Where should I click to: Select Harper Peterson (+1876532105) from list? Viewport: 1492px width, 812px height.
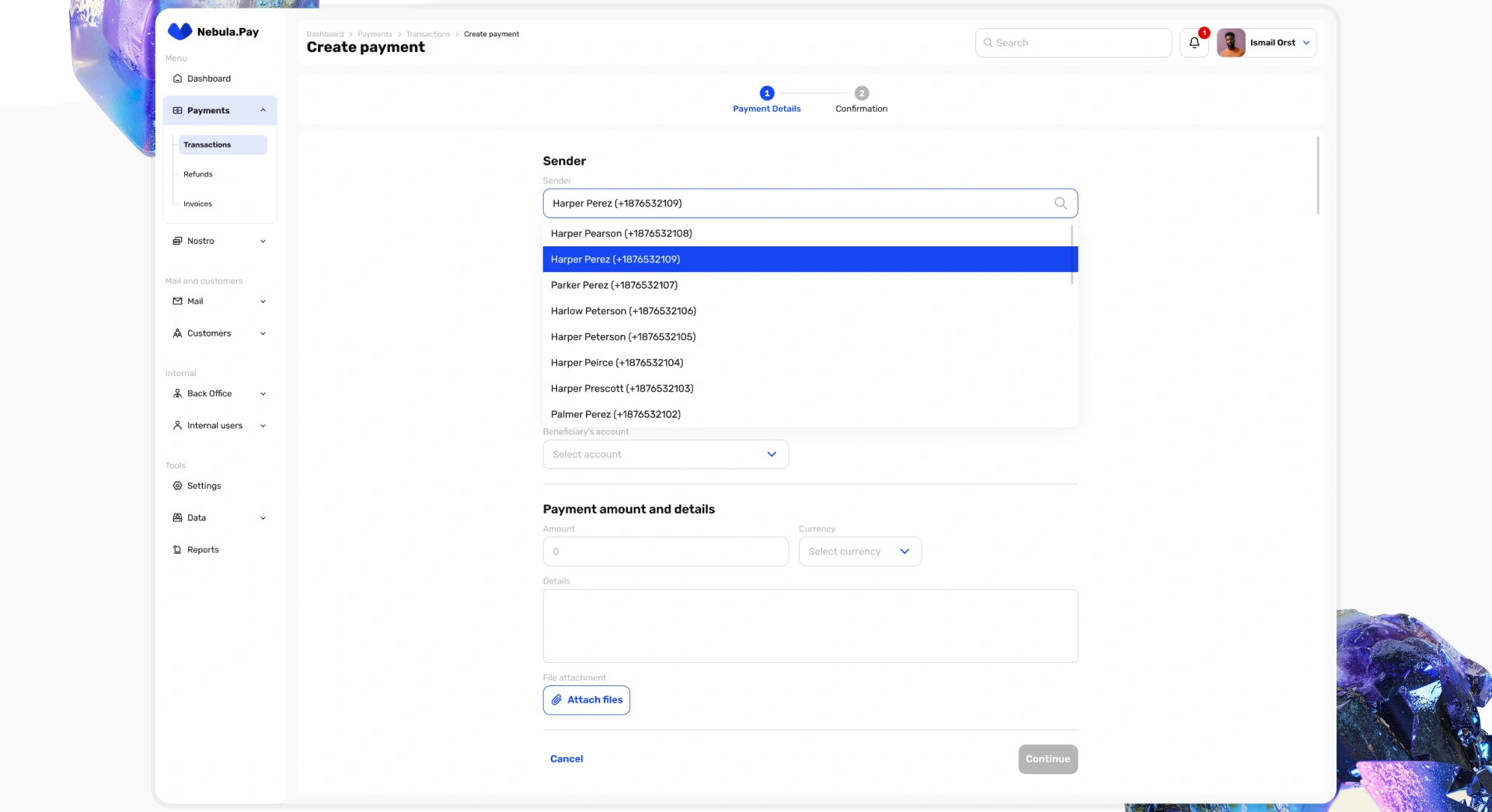[623, 336]
